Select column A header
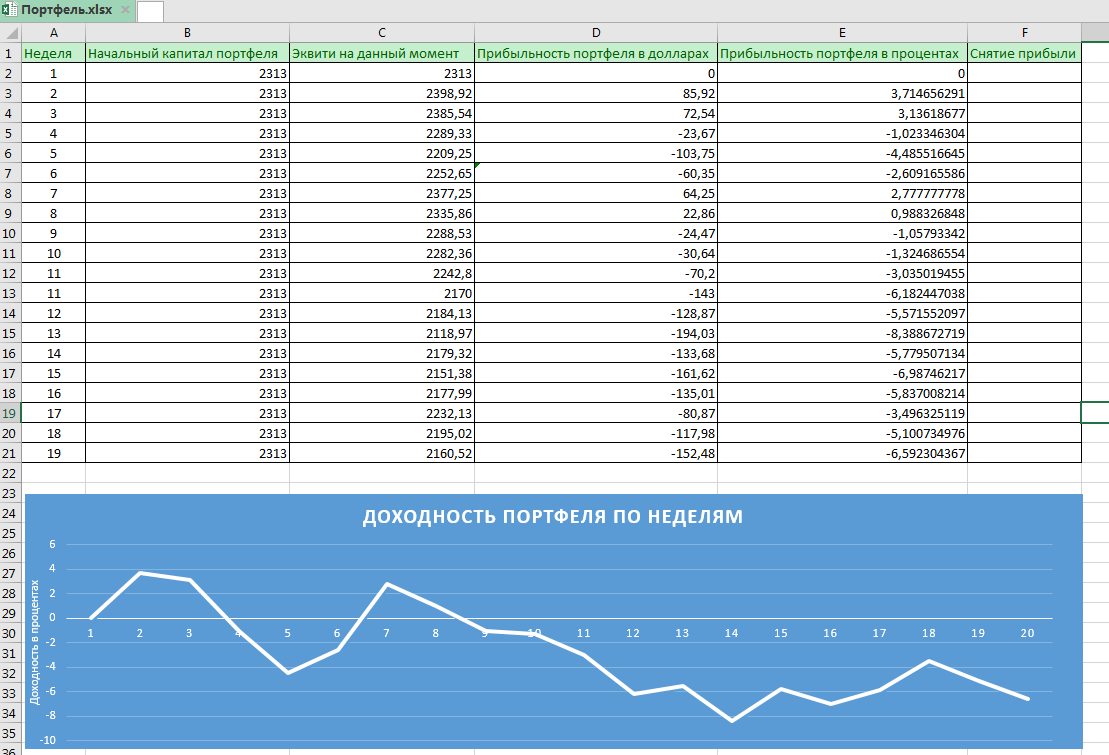The height and width of the screenshot is (755, 1109). coord(53,33)
